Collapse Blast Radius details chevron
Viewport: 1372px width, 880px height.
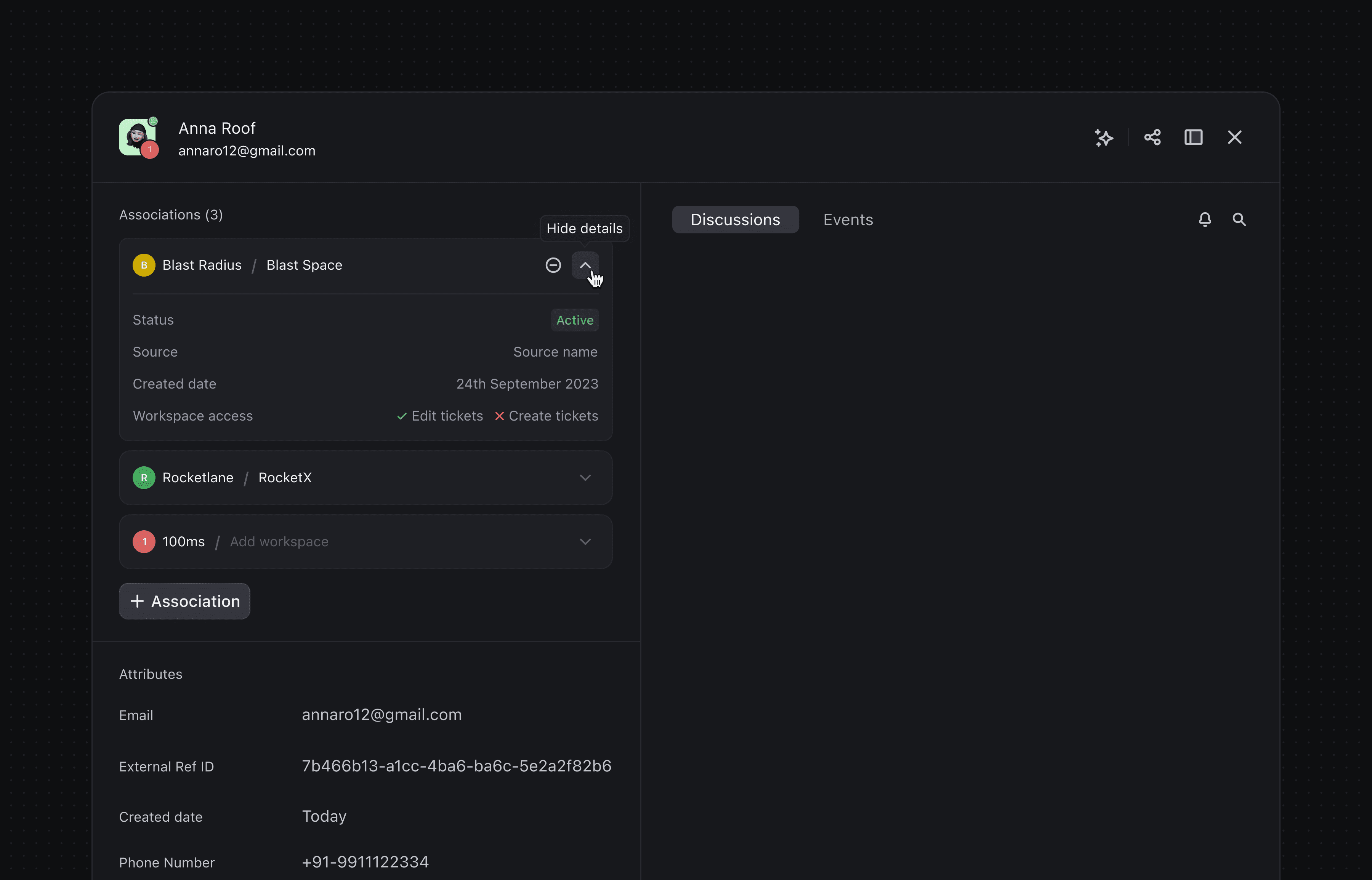tap(585, 265)
